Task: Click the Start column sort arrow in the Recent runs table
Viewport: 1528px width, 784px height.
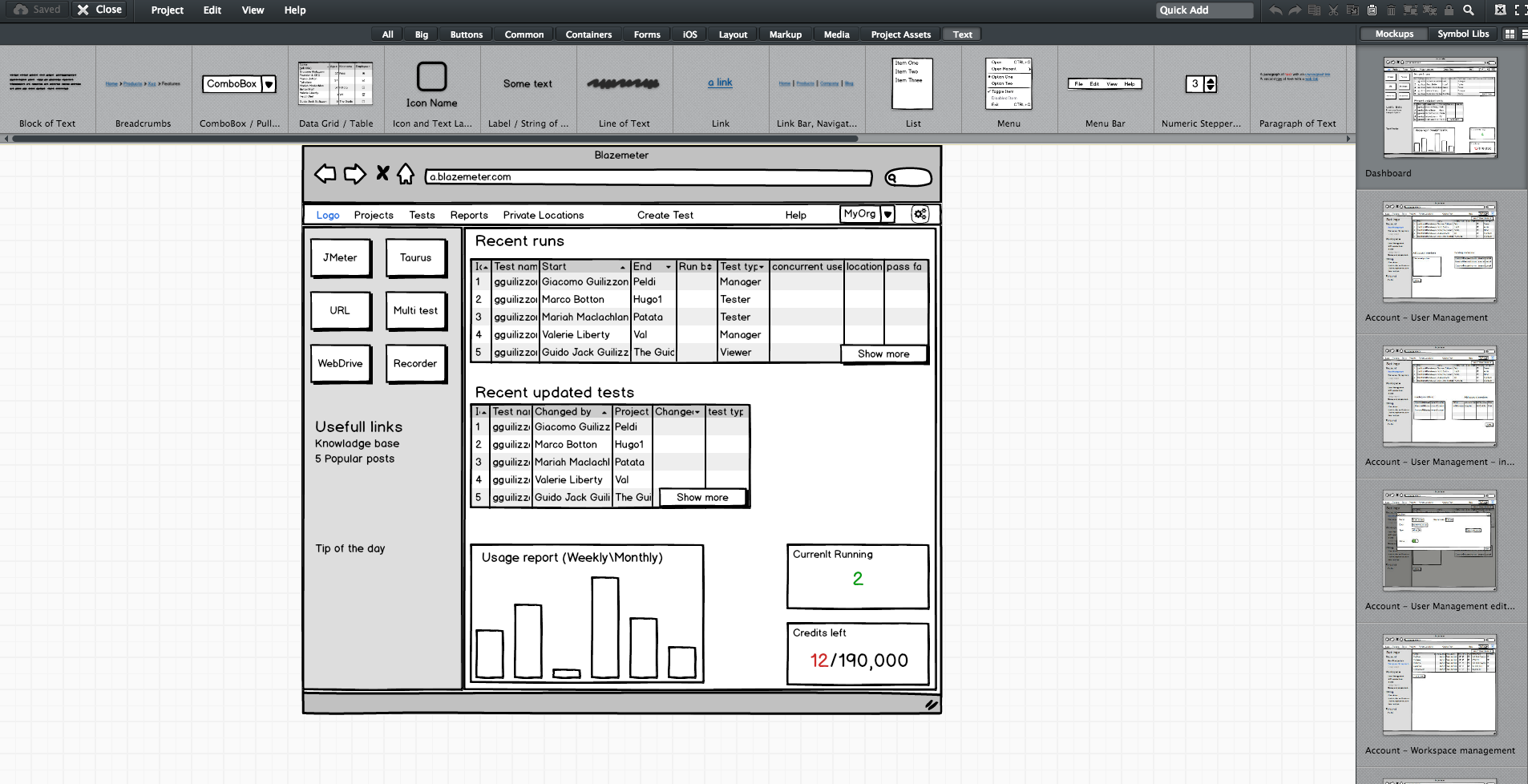Action: pos(623,267)
